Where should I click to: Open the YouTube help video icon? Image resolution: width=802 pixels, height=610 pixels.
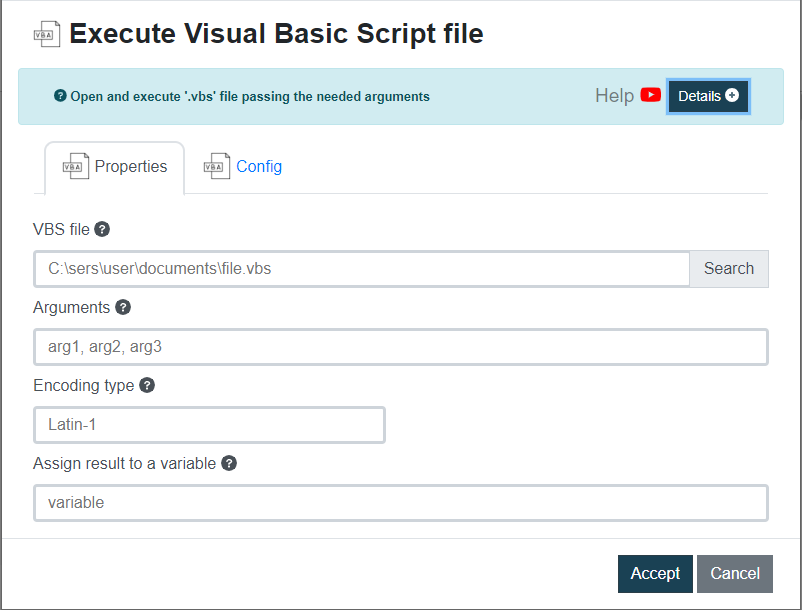651,95
